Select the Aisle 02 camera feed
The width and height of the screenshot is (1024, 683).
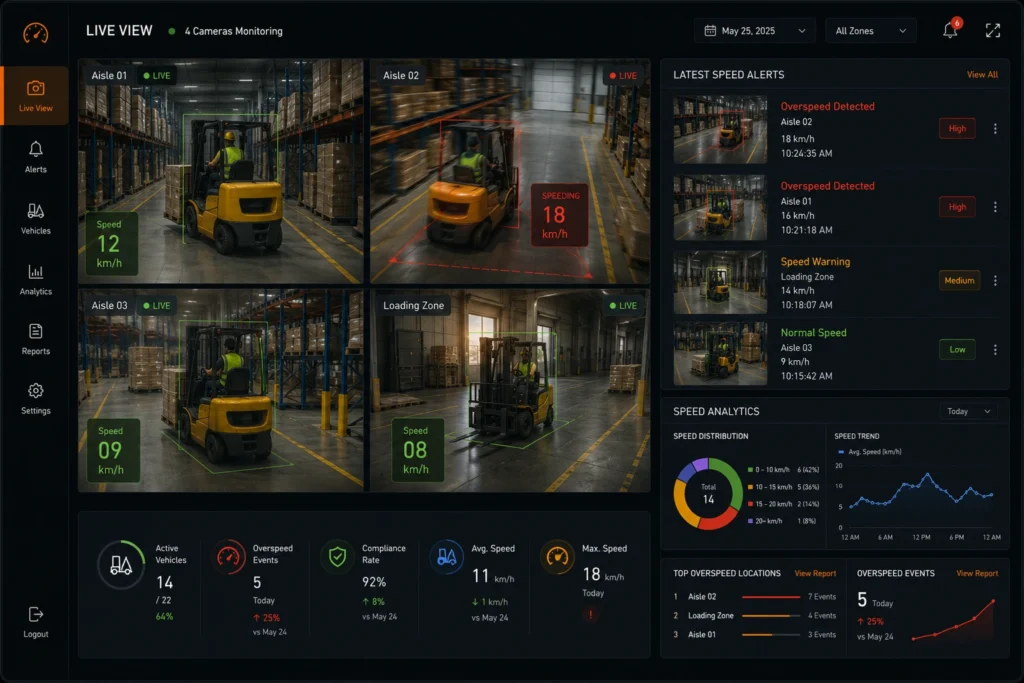point(509,171)
